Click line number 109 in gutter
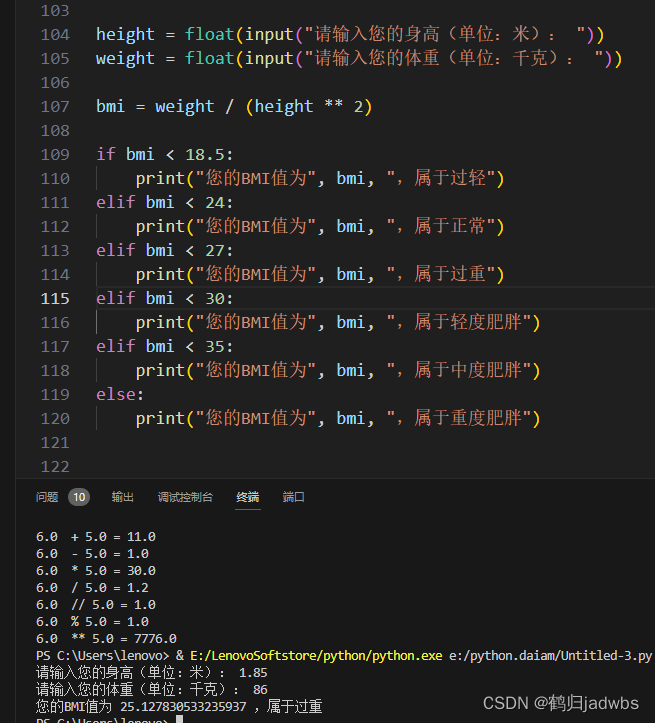The image size is (655, 723). (55, 154)
